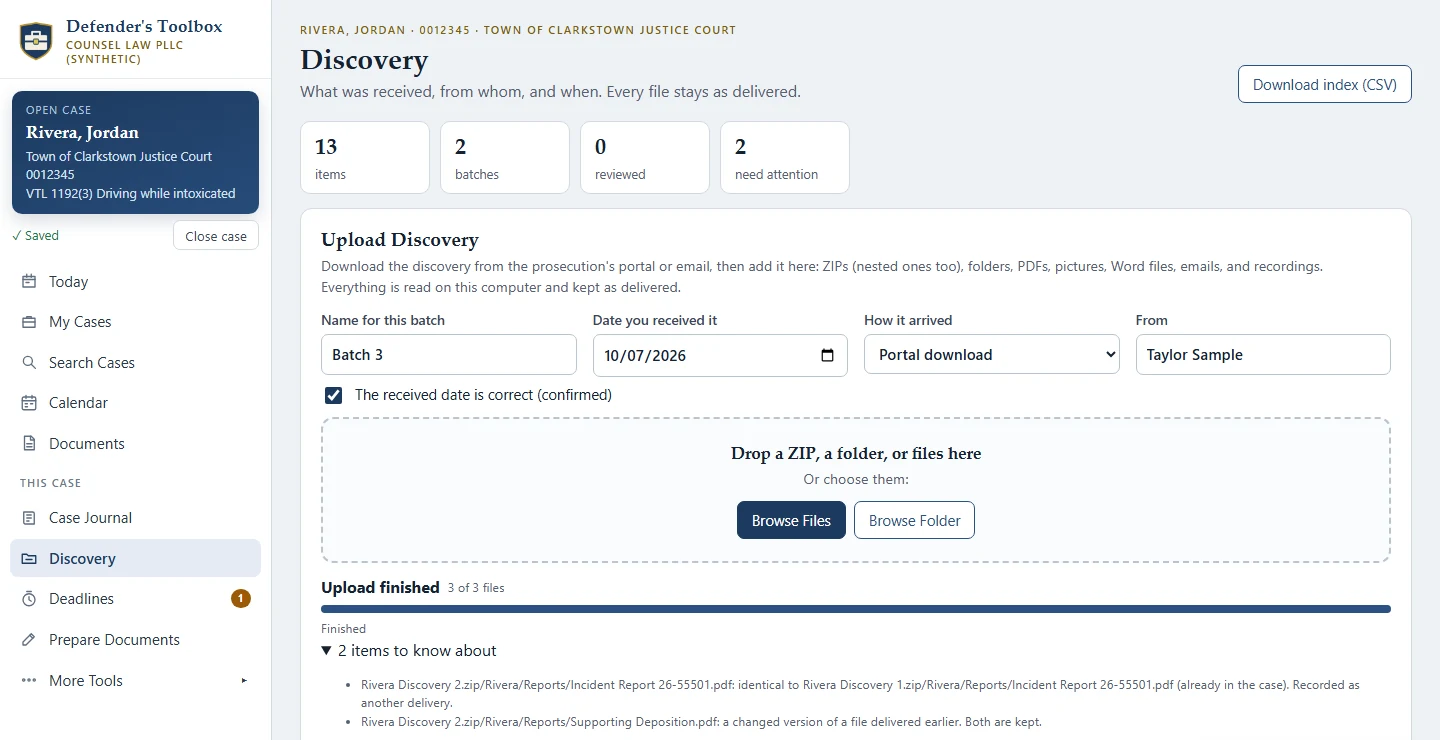Image resolution: width=1440 pixels, height=740 pixels.
Task: Edit the 'Name for this batch' field
Action: click(x=449, y=355)
